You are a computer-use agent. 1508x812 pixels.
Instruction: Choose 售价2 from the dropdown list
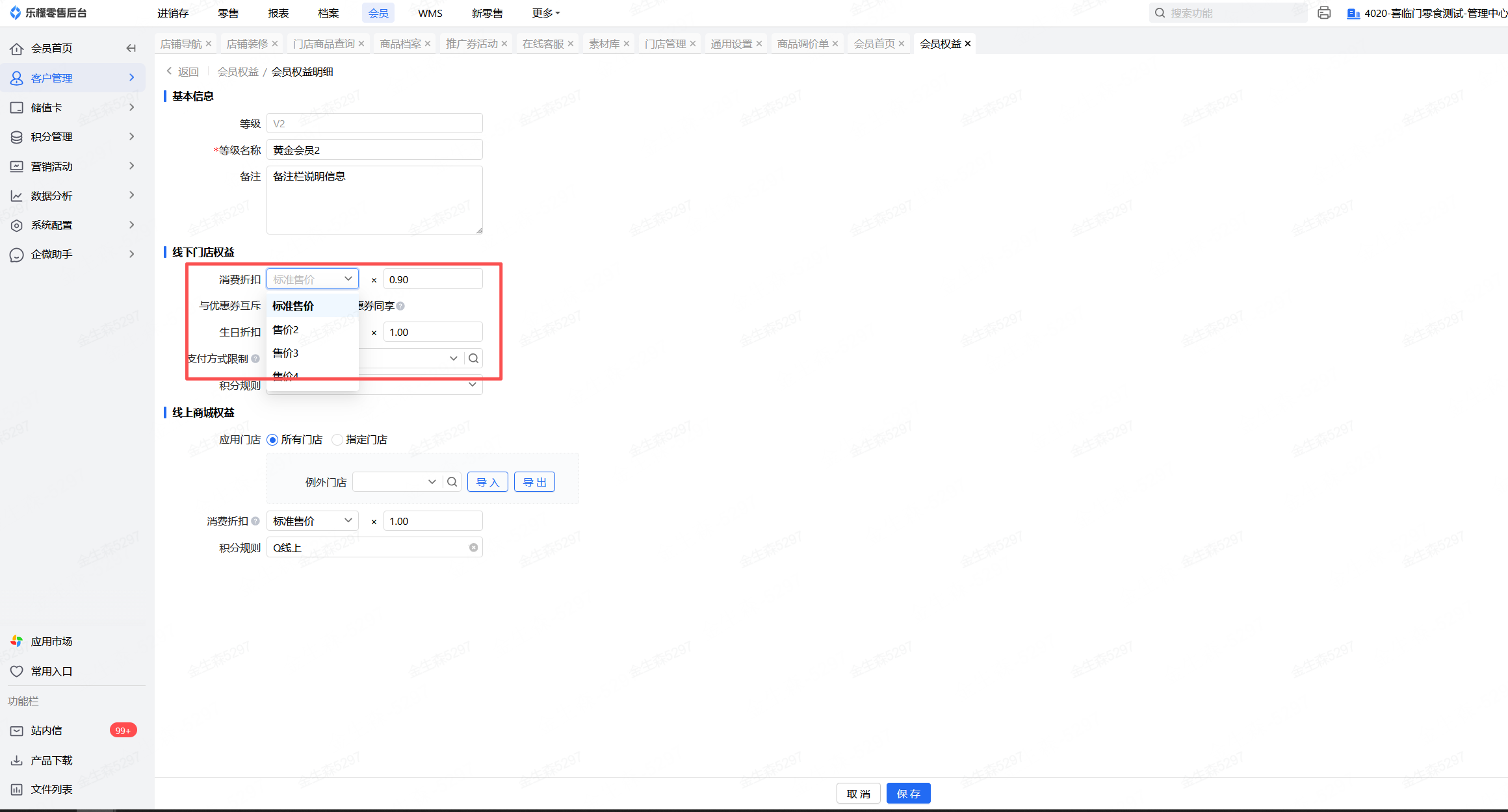(286, 329)
